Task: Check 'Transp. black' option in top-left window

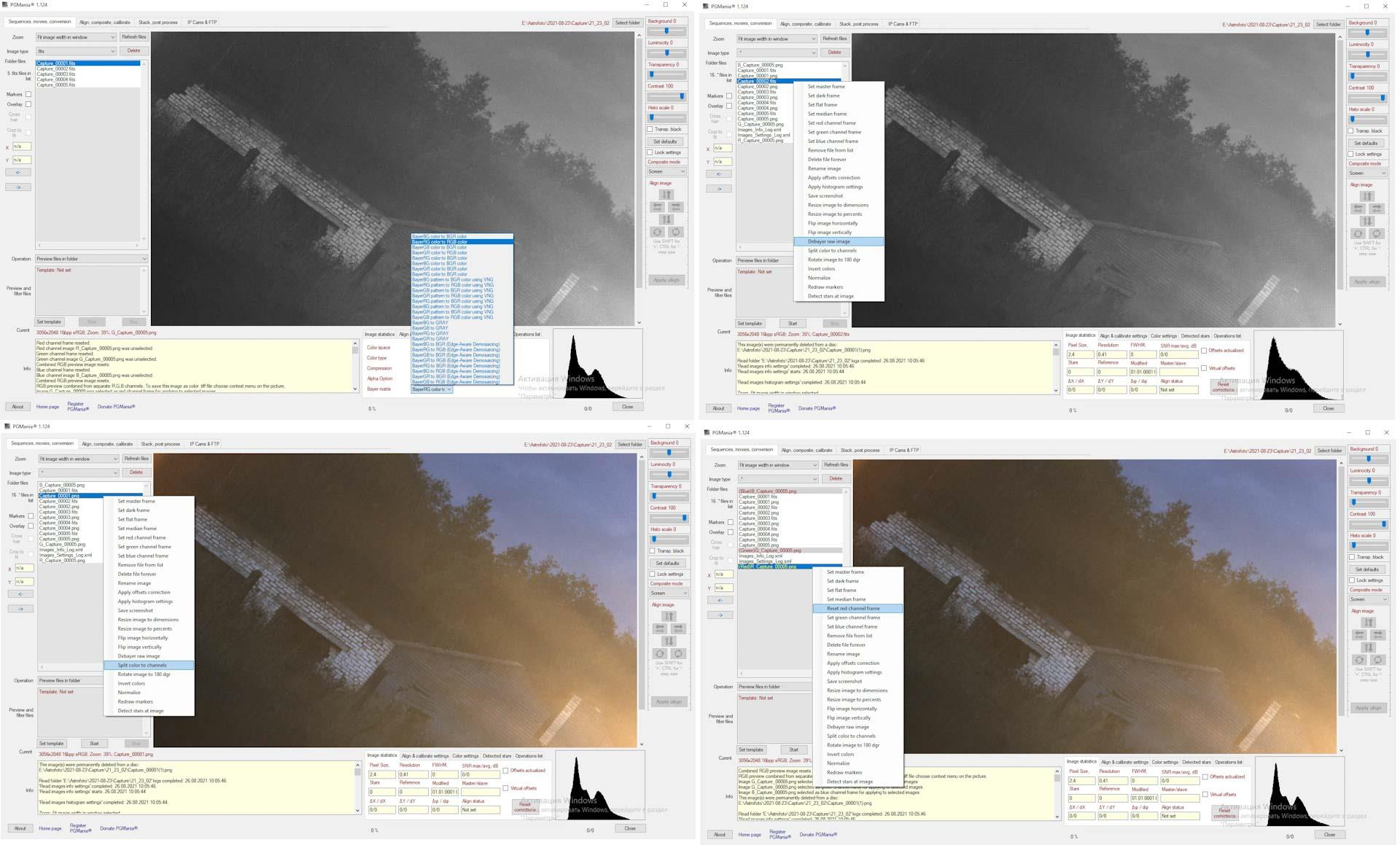Action: (650, 129)
